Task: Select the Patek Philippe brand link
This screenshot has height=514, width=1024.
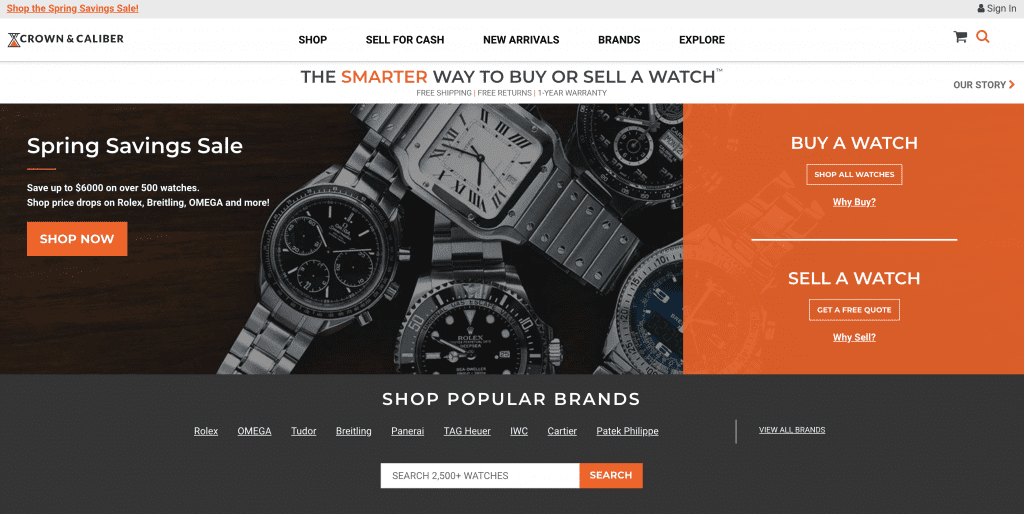Action: point(627,431)
